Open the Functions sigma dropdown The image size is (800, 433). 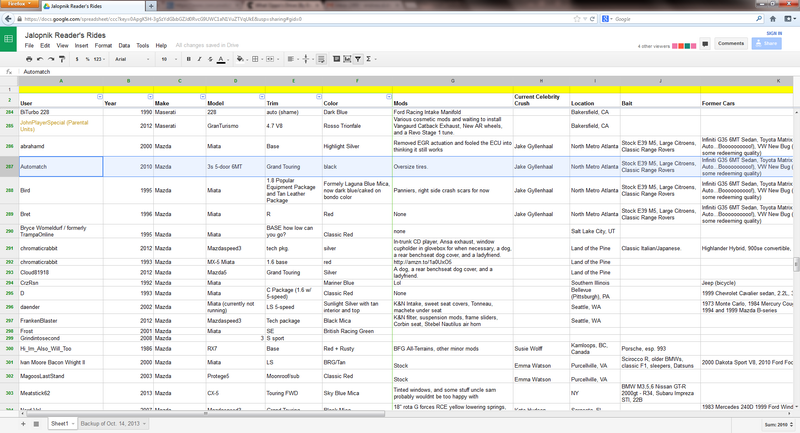pos(370,59)
